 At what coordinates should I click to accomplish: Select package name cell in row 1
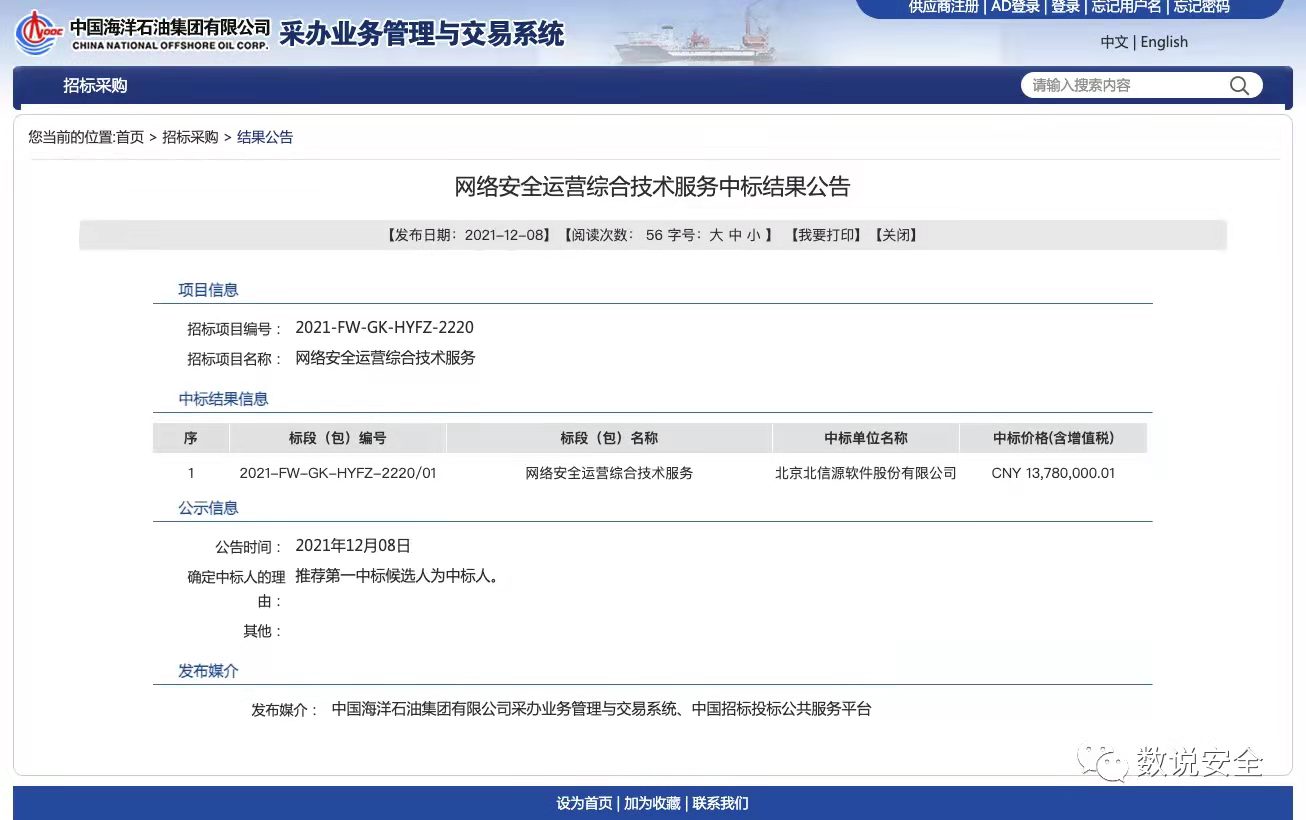[x=609, y=473]
